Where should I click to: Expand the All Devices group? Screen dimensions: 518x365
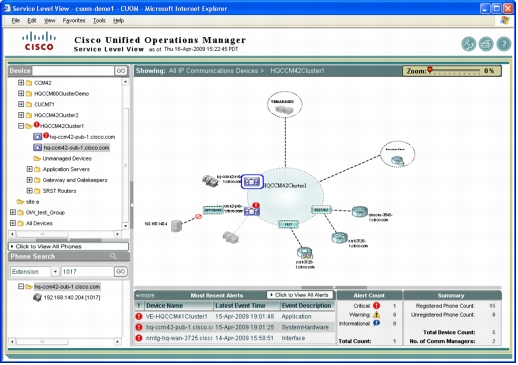pos(13,223)
